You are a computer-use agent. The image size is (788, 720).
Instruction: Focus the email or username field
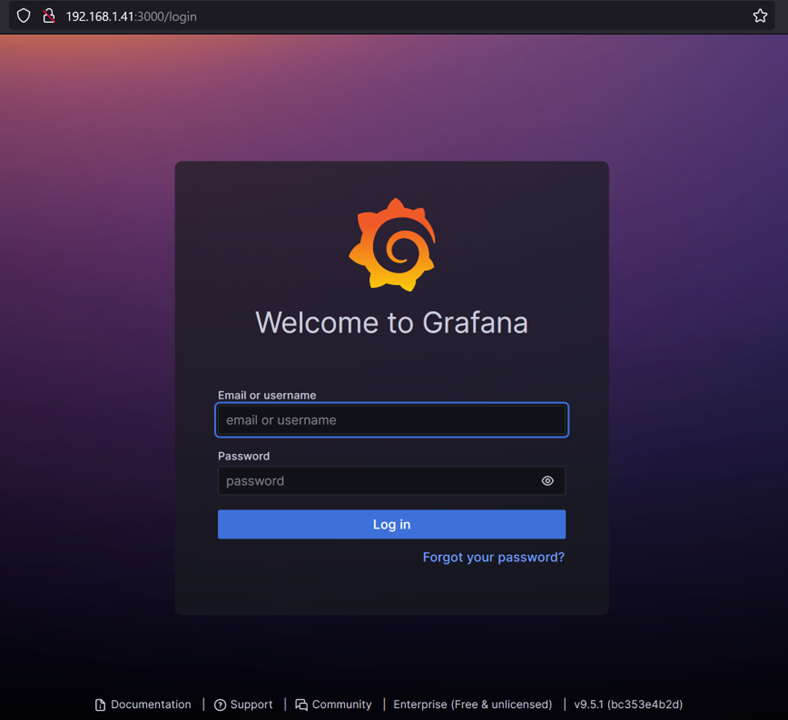click(392, 420)
